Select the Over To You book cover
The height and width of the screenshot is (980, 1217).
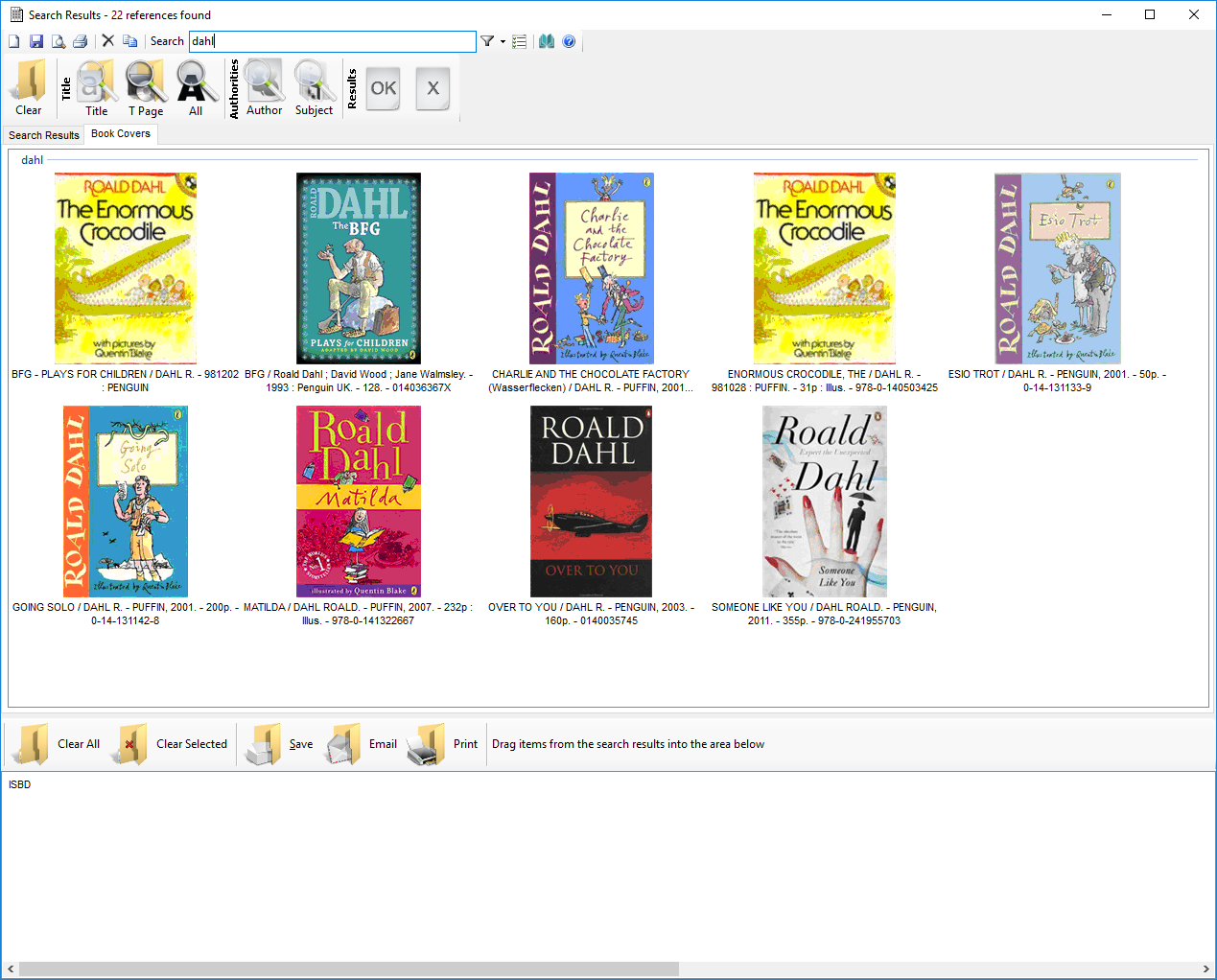pos(592,502)
